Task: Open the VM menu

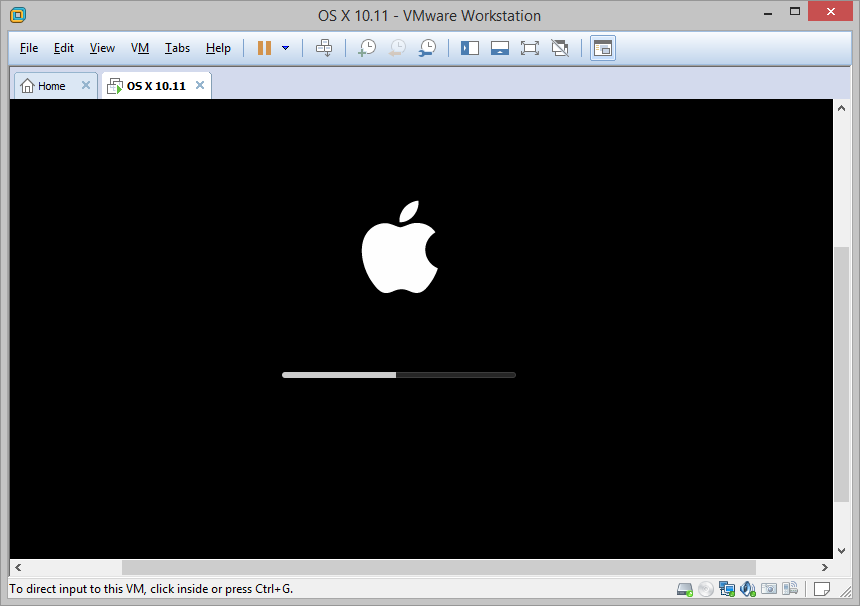Action: coord(140,48)
